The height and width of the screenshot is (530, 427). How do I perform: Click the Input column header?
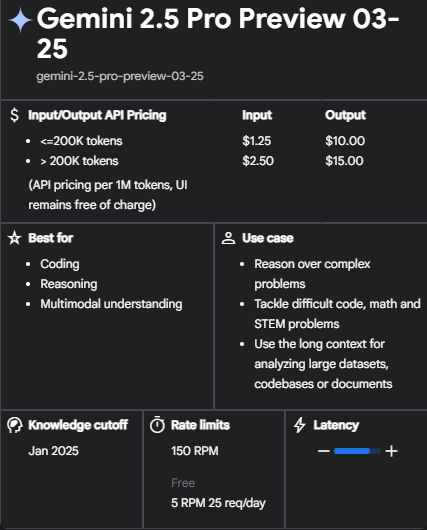tap(257, 115)
